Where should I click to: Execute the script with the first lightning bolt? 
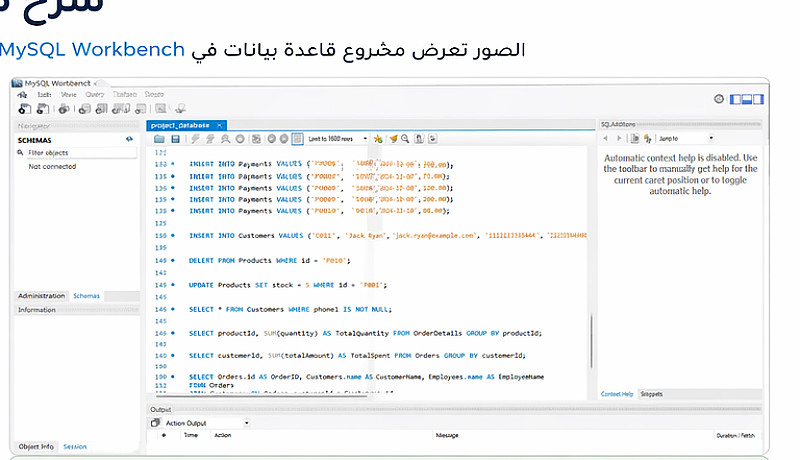click(x=195, y=139)
